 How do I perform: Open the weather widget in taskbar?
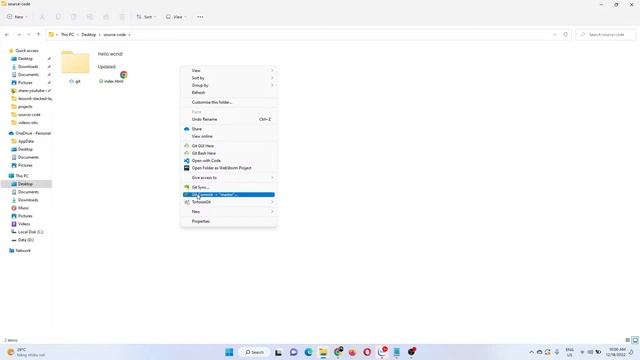25,352
